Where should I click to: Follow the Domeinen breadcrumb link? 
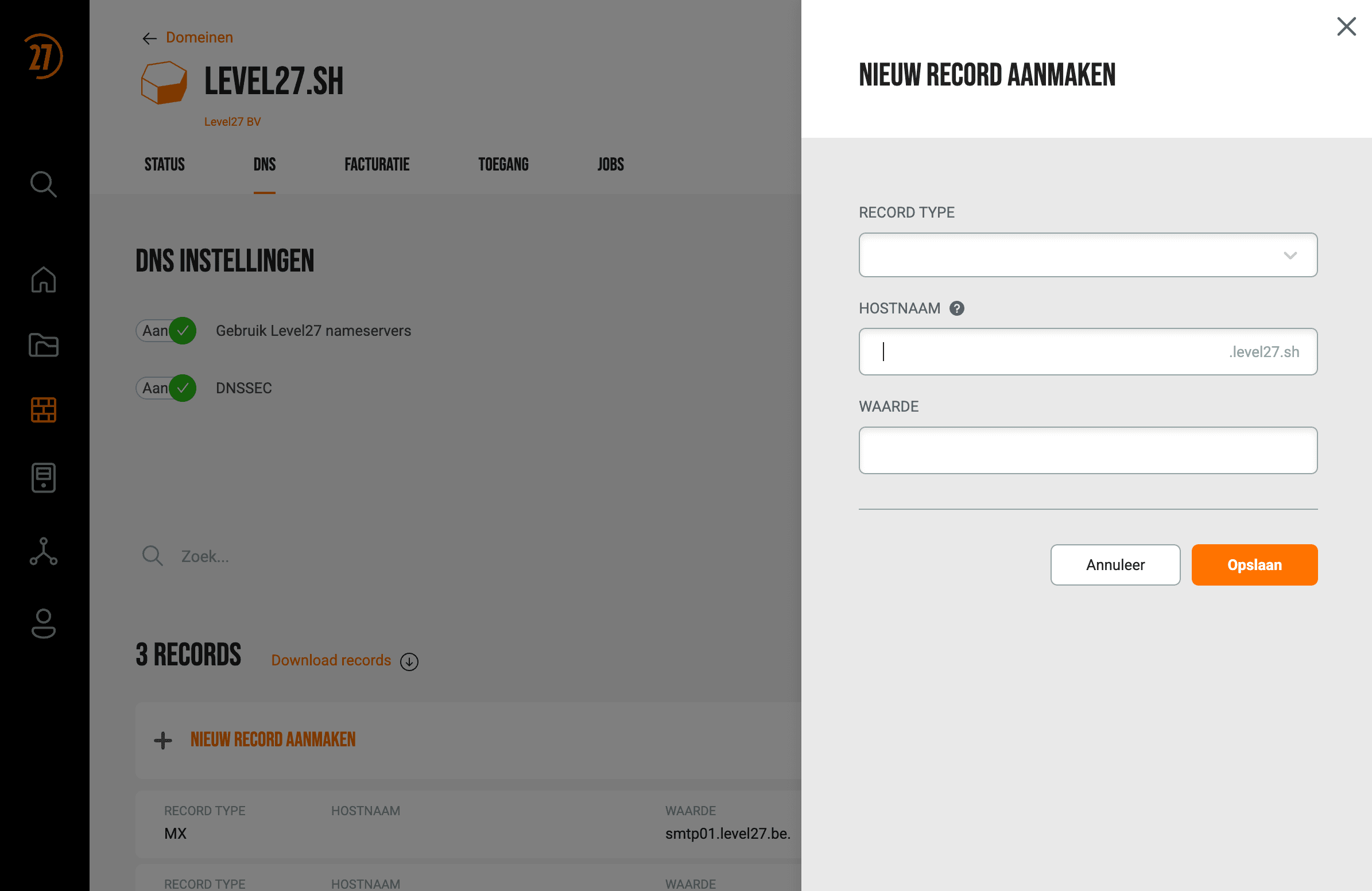[199, 37]
